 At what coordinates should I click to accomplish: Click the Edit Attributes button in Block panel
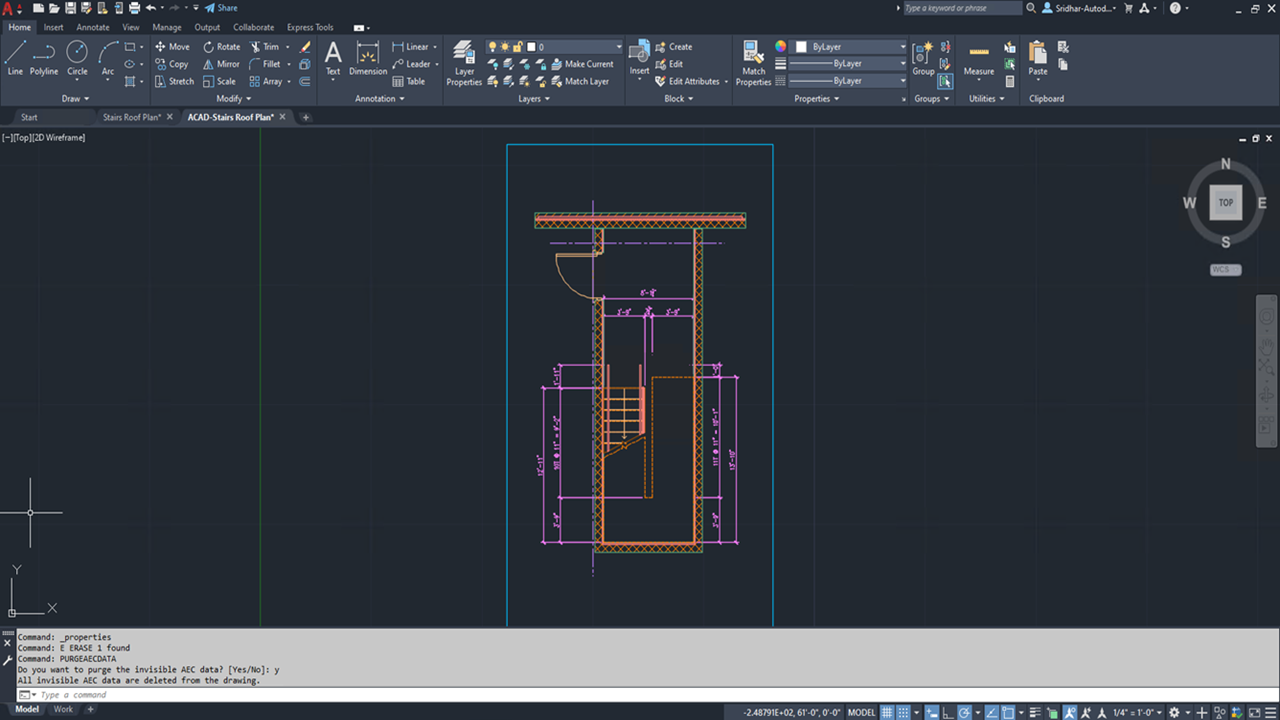[x=694, y=81]
